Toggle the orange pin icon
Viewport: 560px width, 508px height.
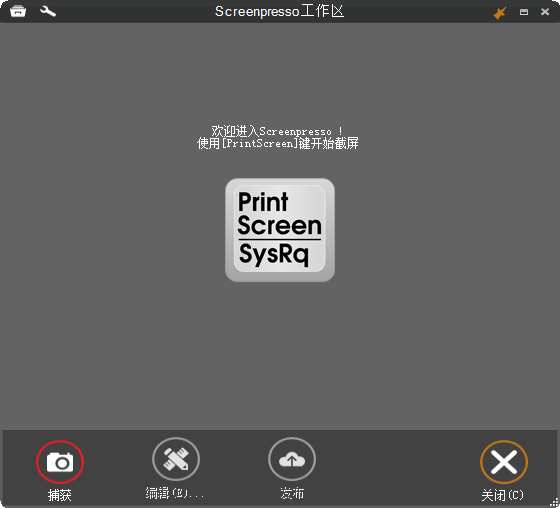coord(500,13)
